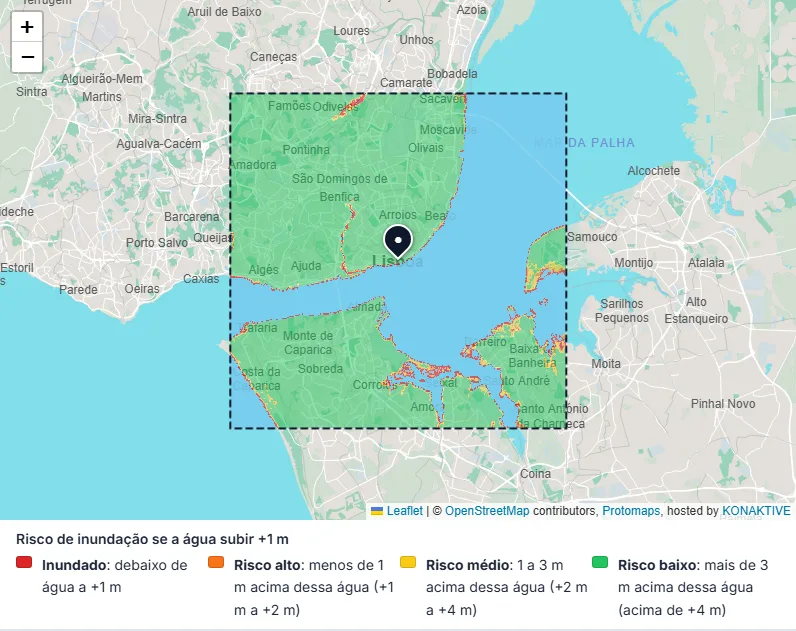The height and width of the screenshot is (631, 796).
Task: Select the yellow Risco médio swatch
Action: click(x=408, y=562)
